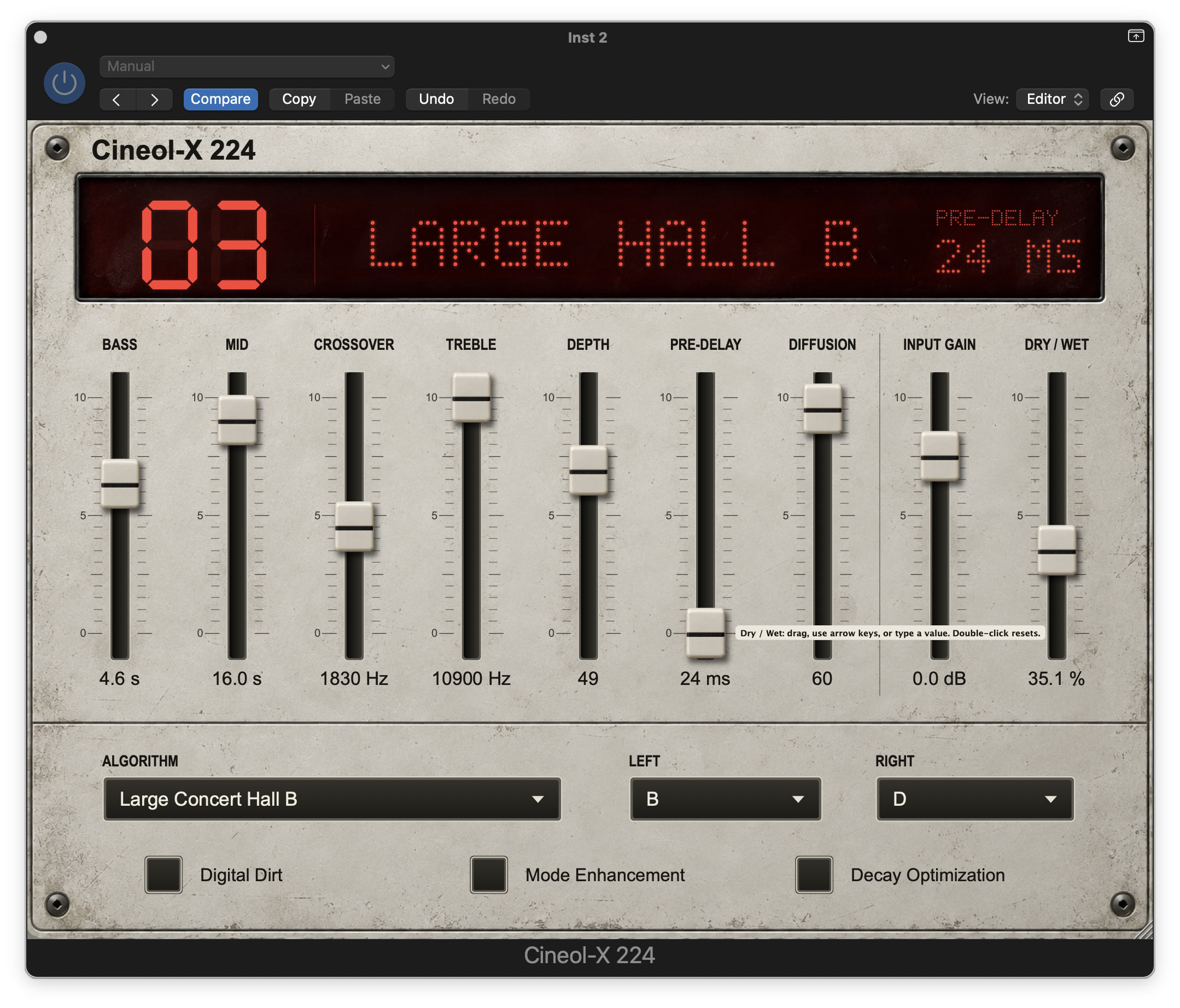Toggle the plugin power bypass button
1180x1008 pixels.
pos(65,83)
